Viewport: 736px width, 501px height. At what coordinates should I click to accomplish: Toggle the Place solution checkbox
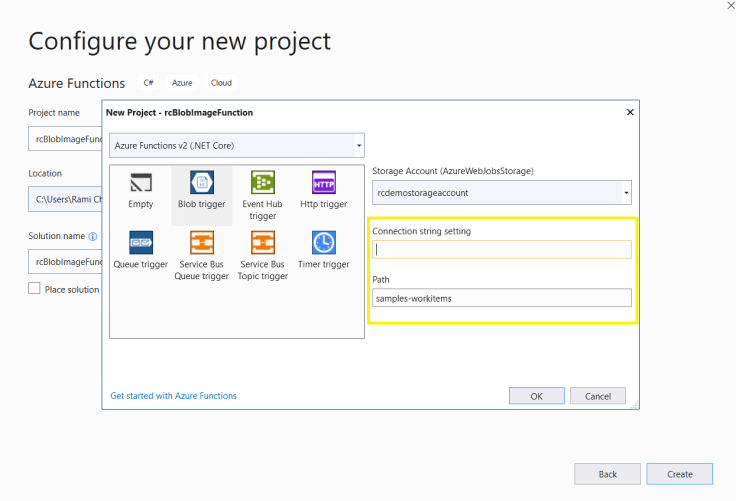click(x=35, y=289)
